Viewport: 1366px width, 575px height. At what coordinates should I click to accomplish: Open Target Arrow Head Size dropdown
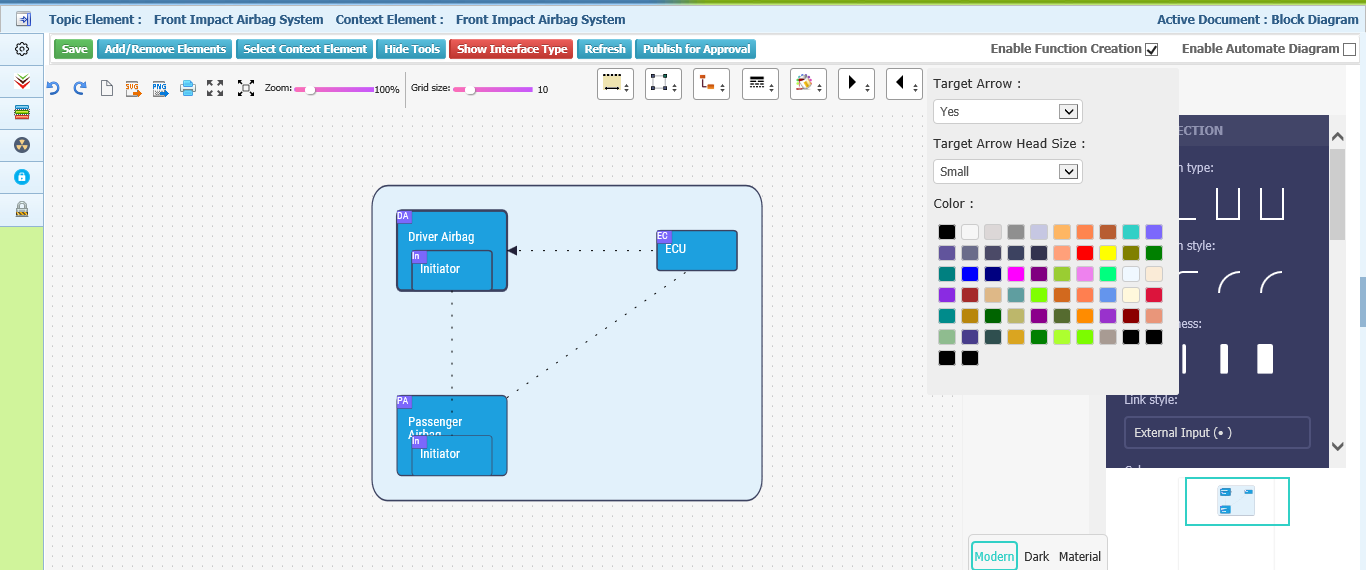coord(1007,172)
